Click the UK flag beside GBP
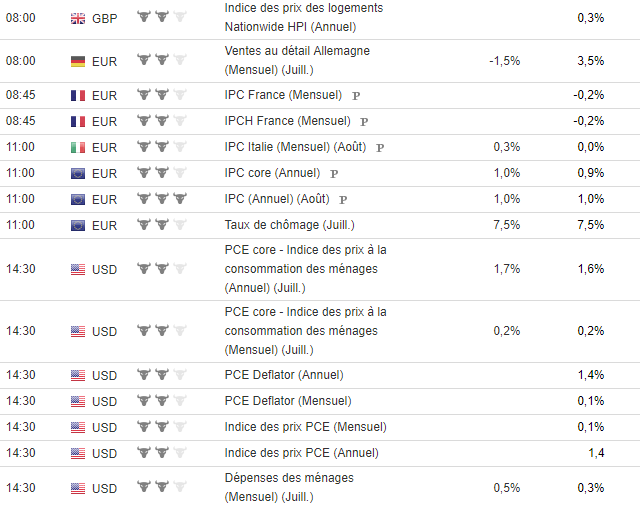Image resolution: width=640 pixels, height=506 pixels. [78, 18]
